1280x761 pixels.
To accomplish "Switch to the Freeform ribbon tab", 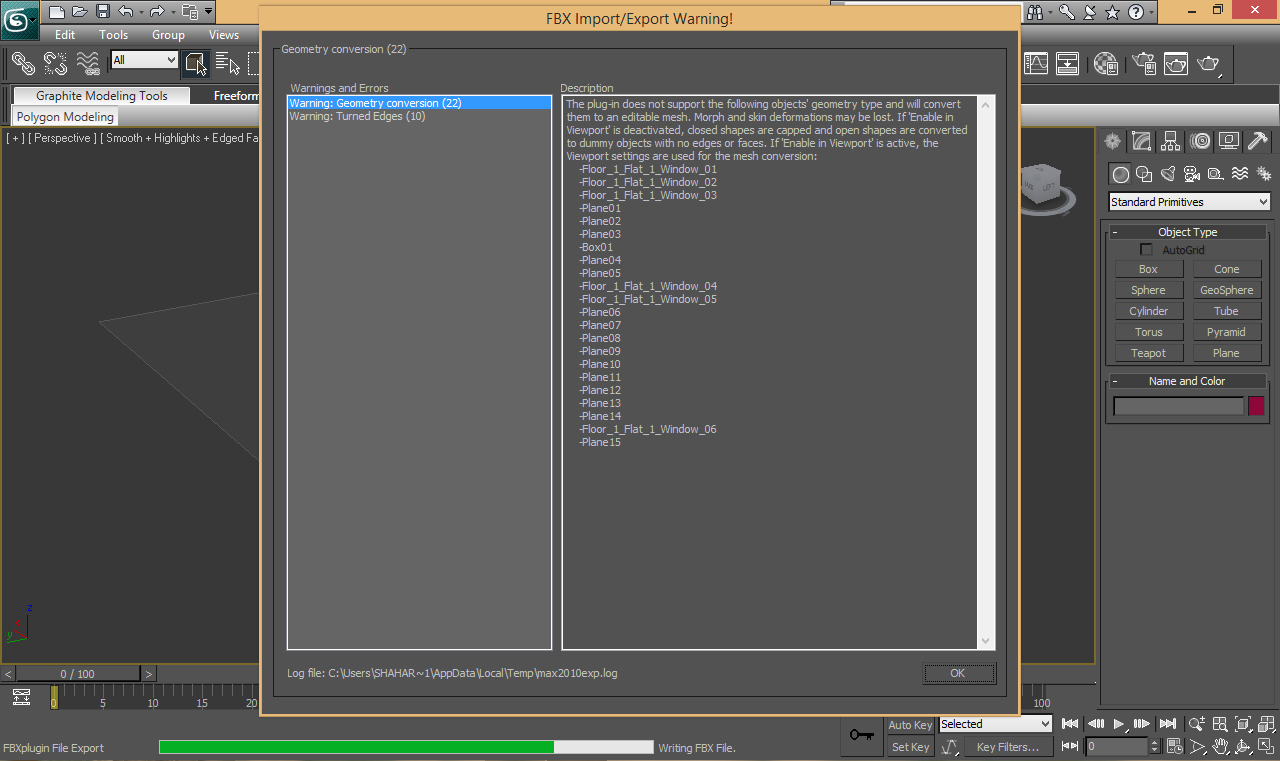I will [236, 96].
